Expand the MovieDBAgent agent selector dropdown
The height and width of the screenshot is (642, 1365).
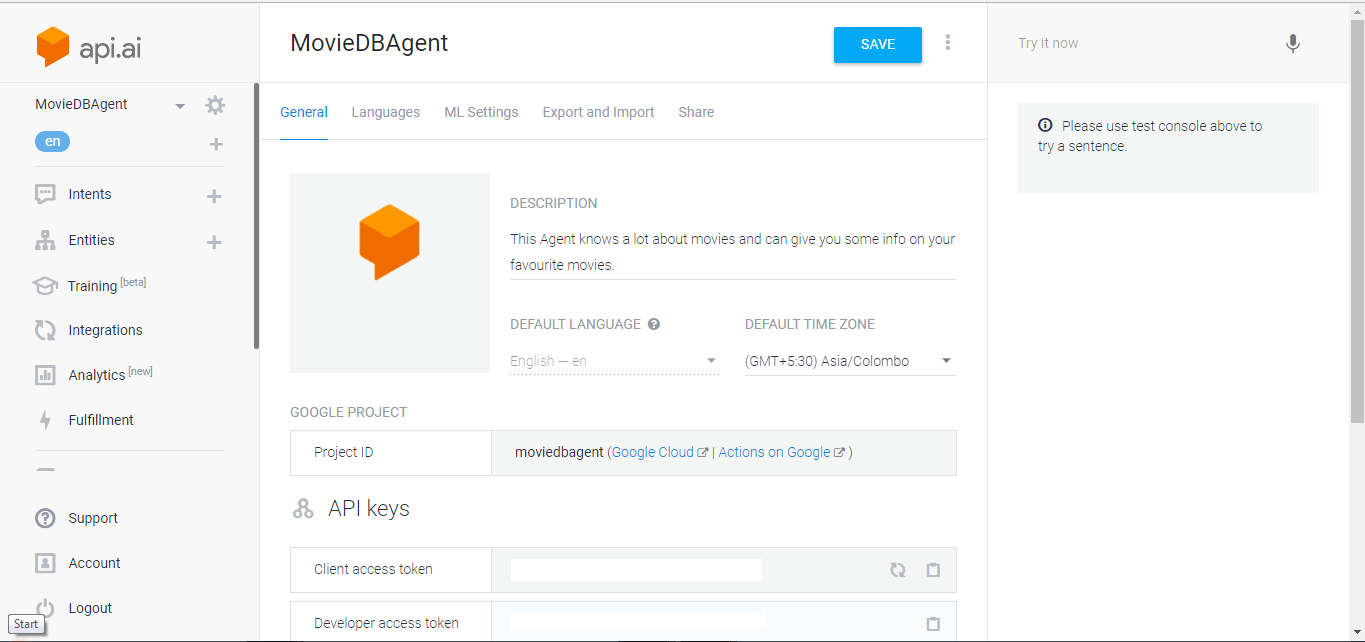(180, 106)
